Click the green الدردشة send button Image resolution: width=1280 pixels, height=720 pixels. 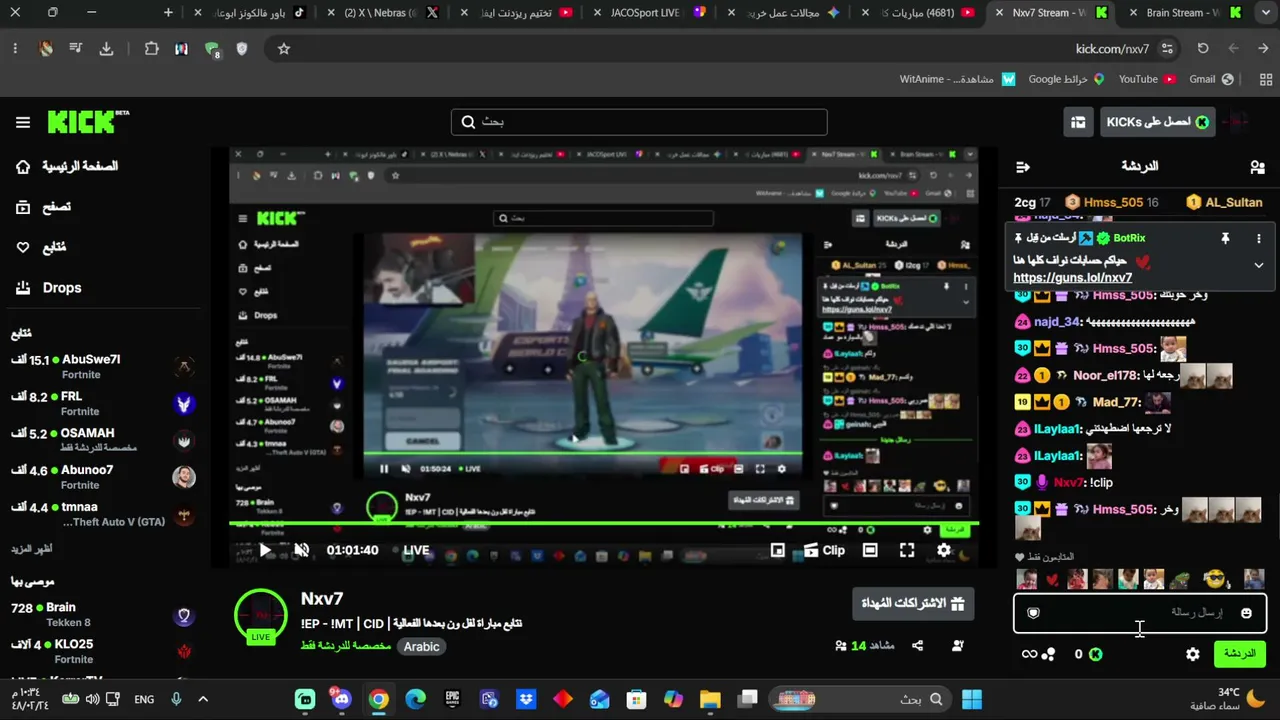click(1240, 654)
